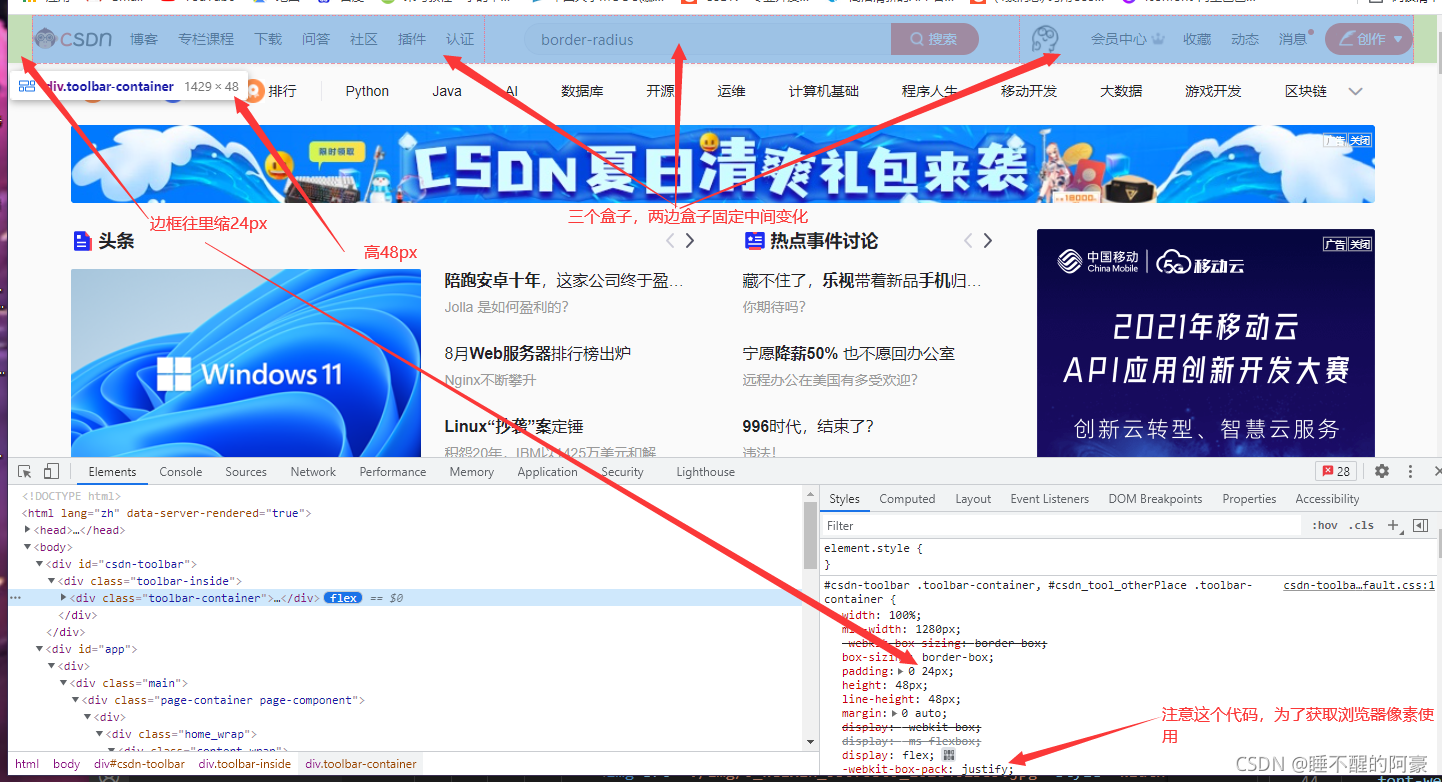Click the ellipsis icon left of the selected DOM row

point(15,598)
